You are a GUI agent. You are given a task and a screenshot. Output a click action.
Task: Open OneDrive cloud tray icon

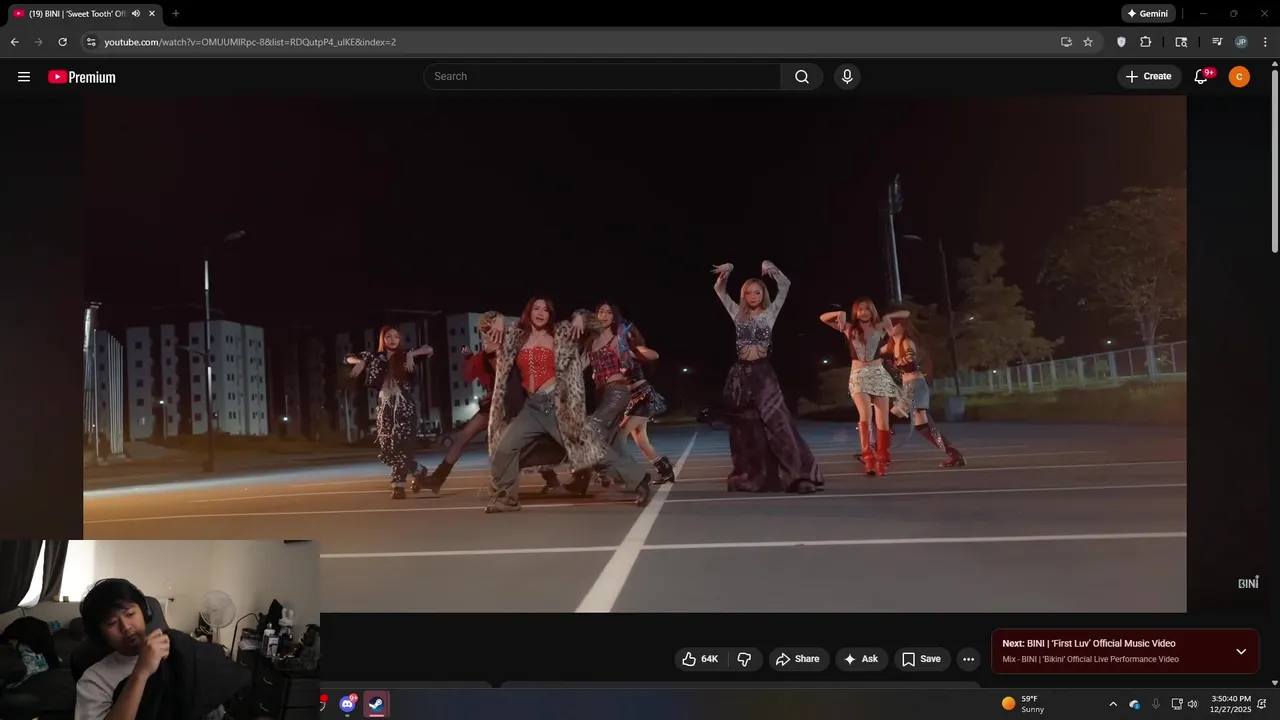[1135, 704]
